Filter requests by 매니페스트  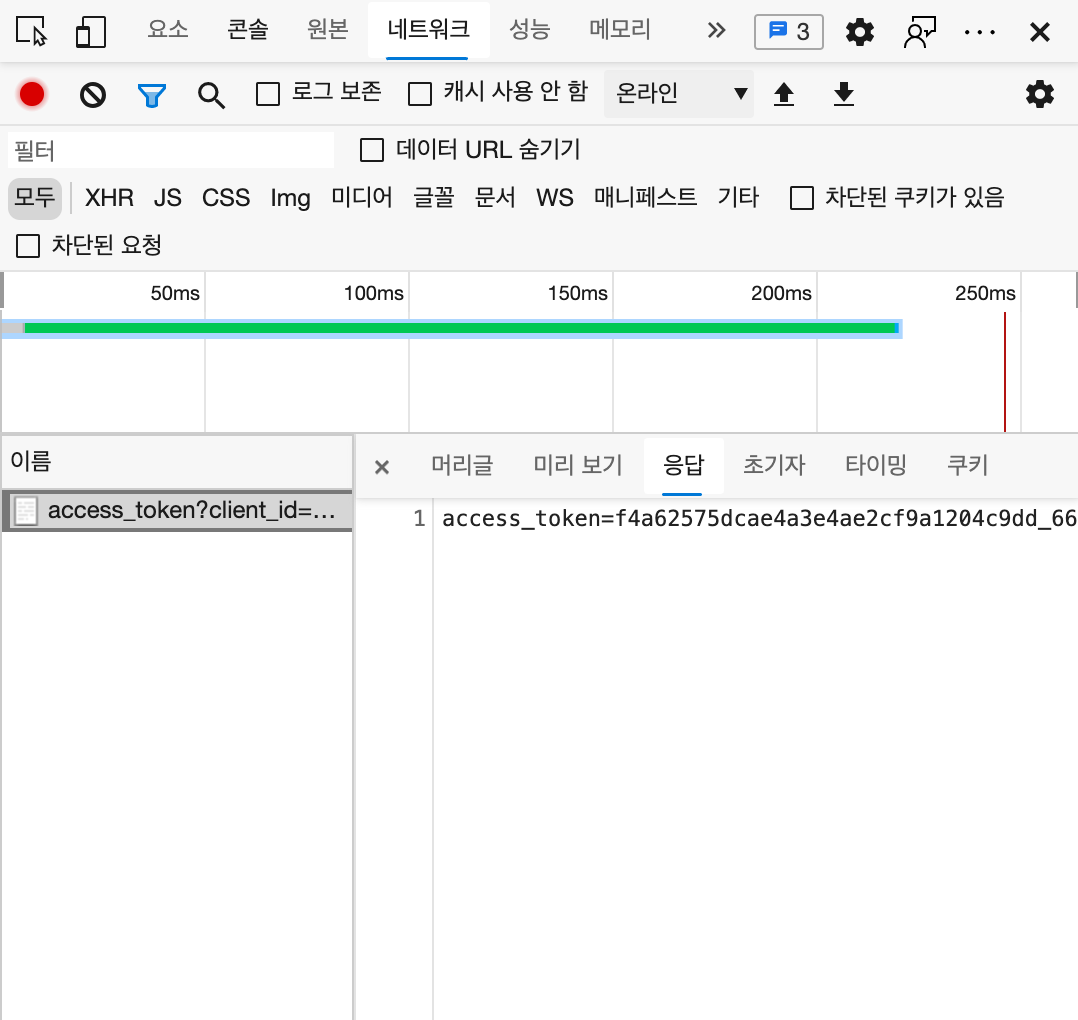(646, 198)
